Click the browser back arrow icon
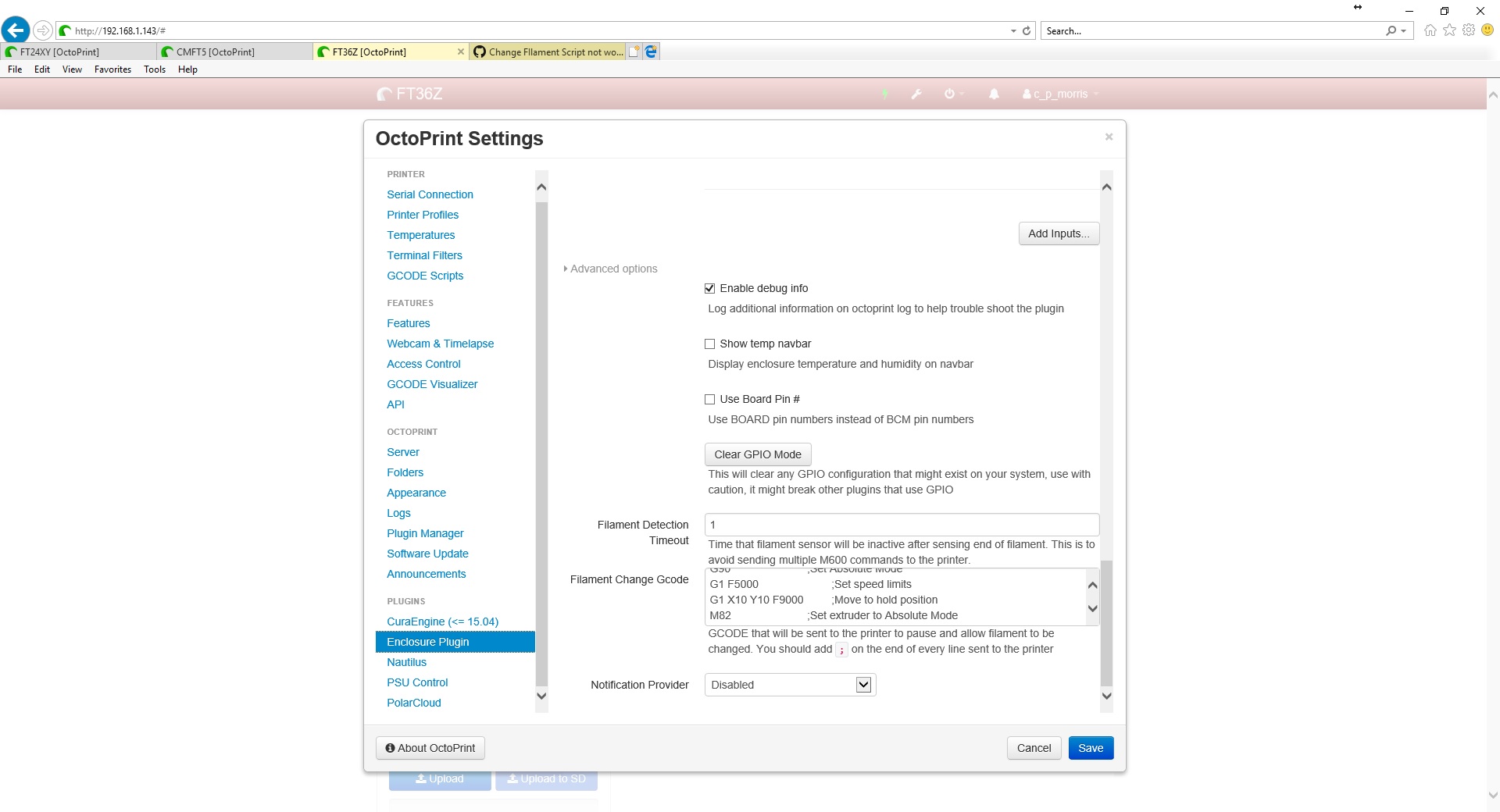Screen dimensions: 1500x812 [x=16, y=30]
